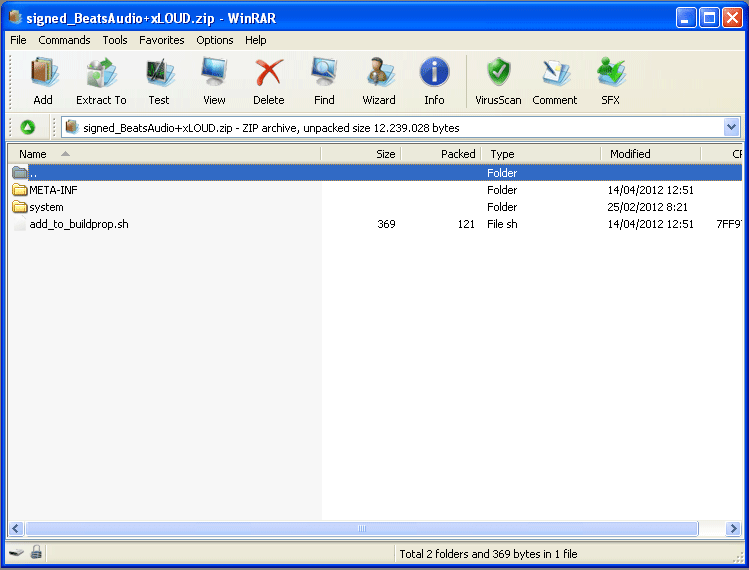
Task: Select add_to_buildprop.sh file name
Action: 79,224
